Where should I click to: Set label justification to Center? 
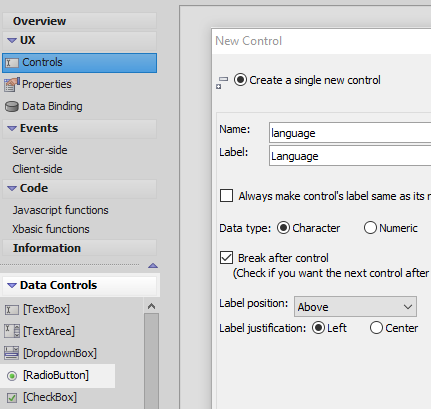coord(376,328)
